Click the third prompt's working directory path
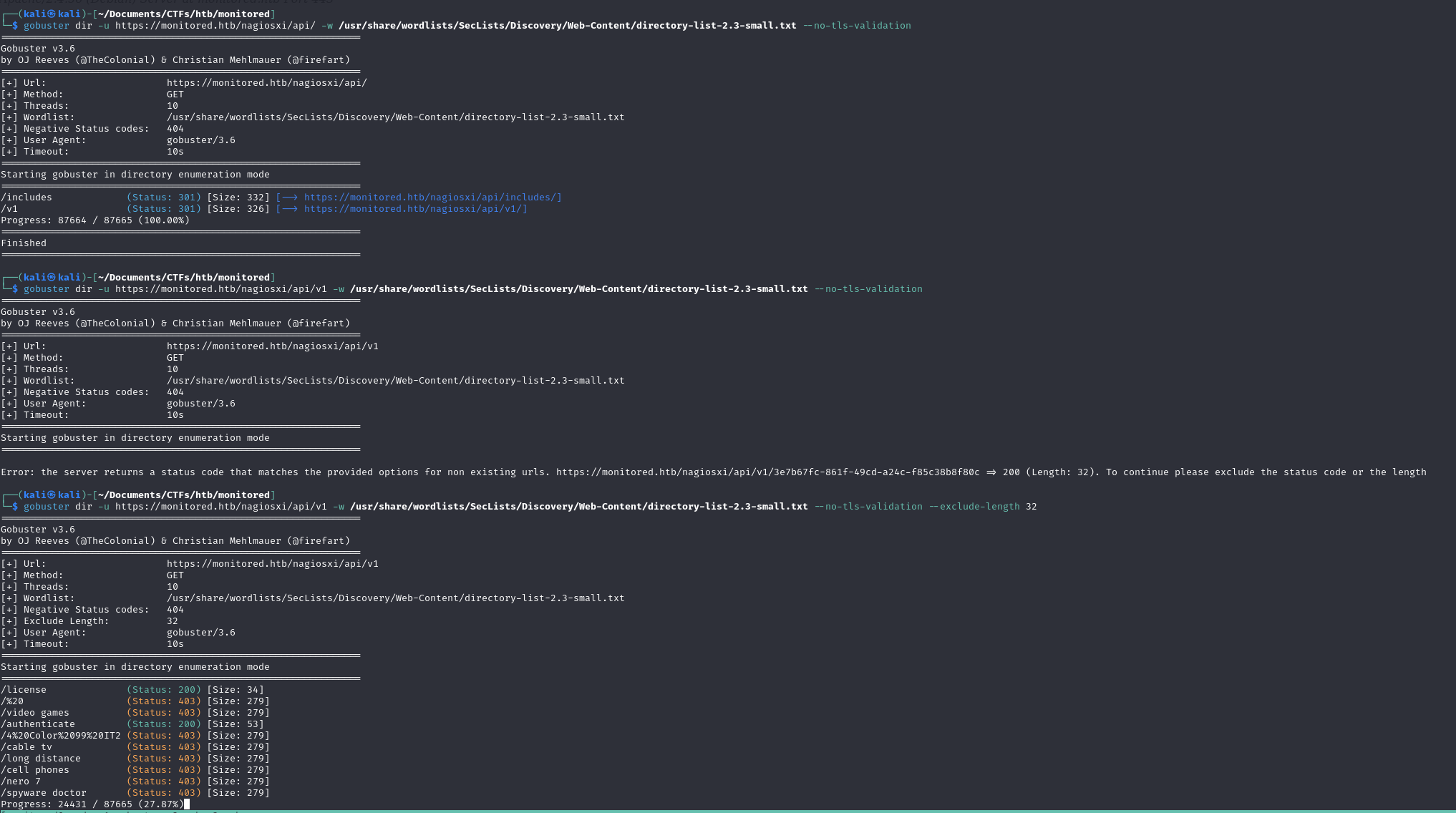The image size is (1456, 813). (184, 495)
